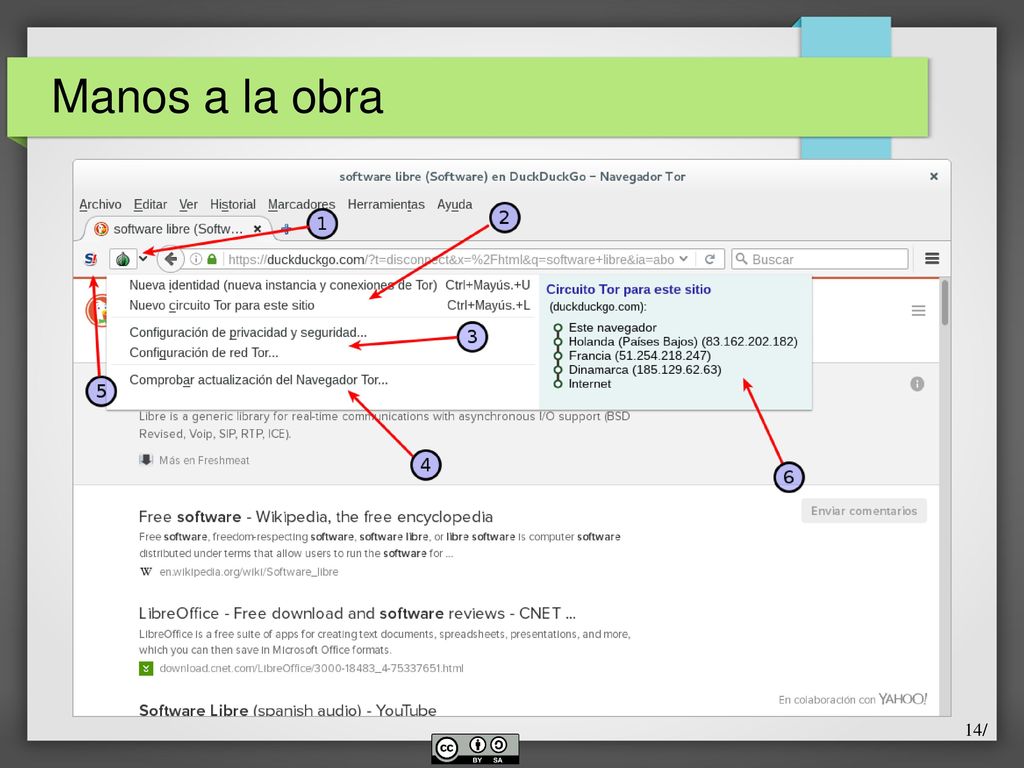Open the Editar menu

150,204
